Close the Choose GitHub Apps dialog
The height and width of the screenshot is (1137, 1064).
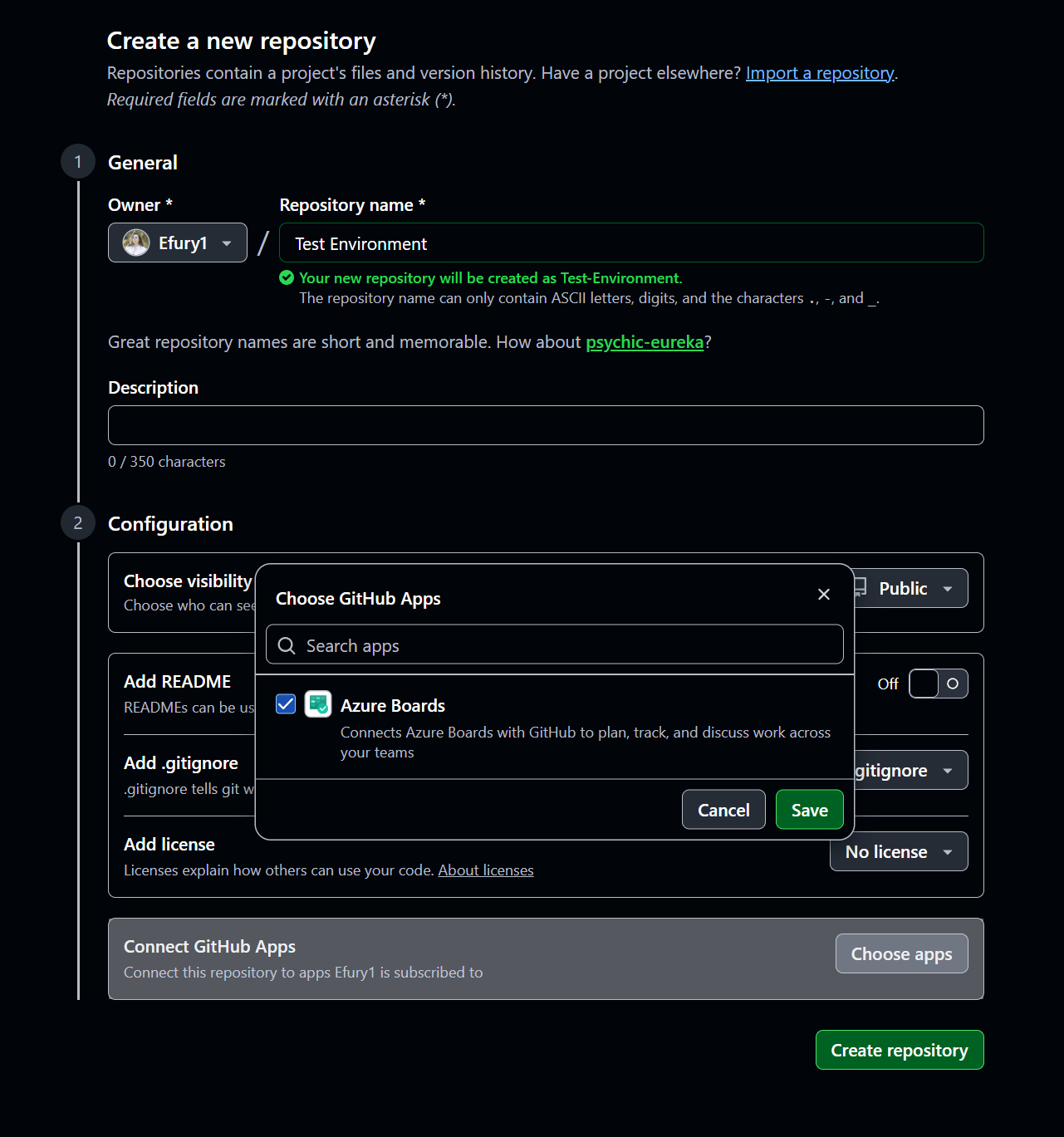click(824, 595)
